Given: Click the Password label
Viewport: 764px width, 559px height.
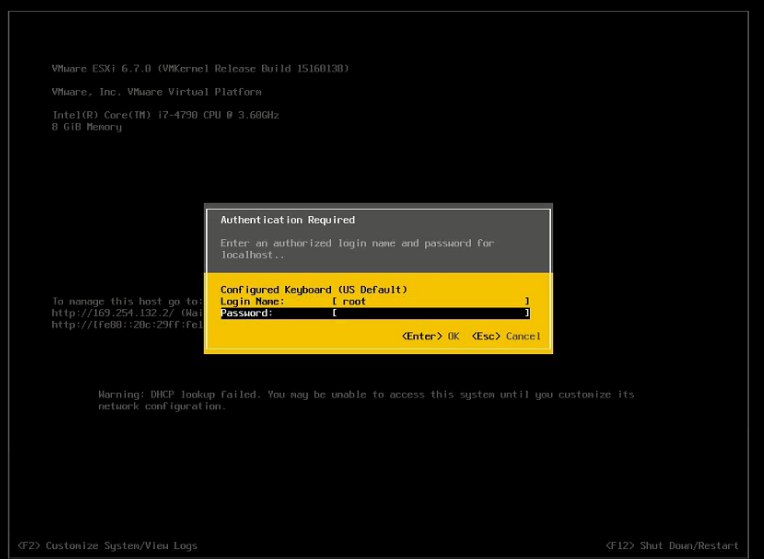Looking at the screenshot, I should [247, 313].
